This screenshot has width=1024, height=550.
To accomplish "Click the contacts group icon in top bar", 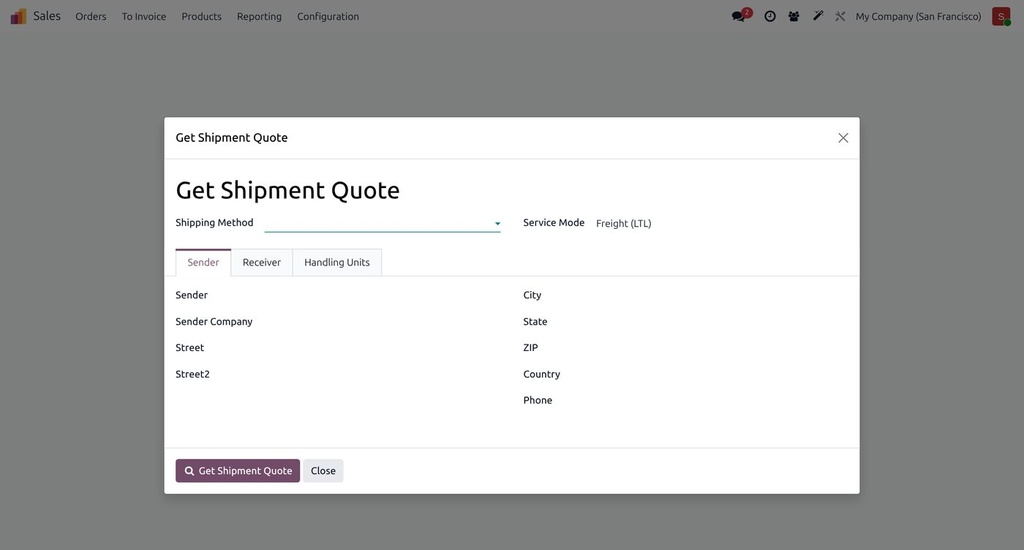I will coord(793,16).
